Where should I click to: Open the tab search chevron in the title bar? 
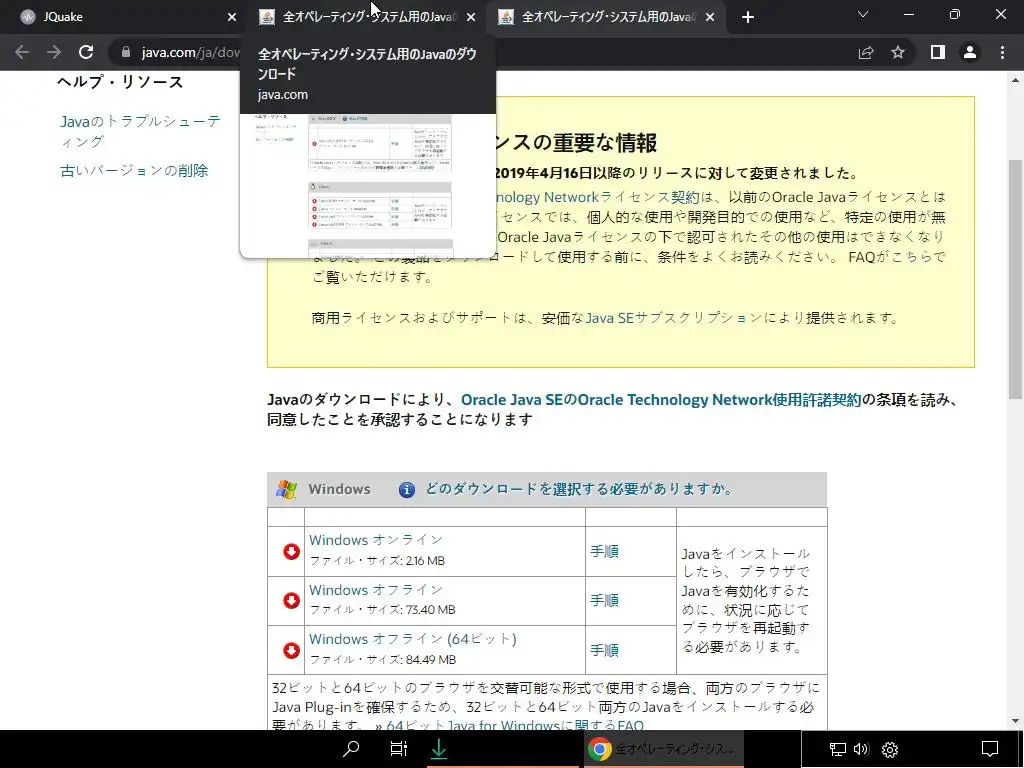pos(863,14)
